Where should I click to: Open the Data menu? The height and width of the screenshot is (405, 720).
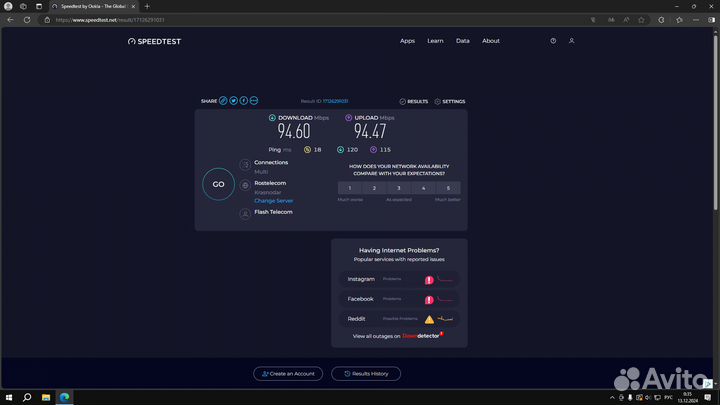pyautogui.click(x=462, y=41)
